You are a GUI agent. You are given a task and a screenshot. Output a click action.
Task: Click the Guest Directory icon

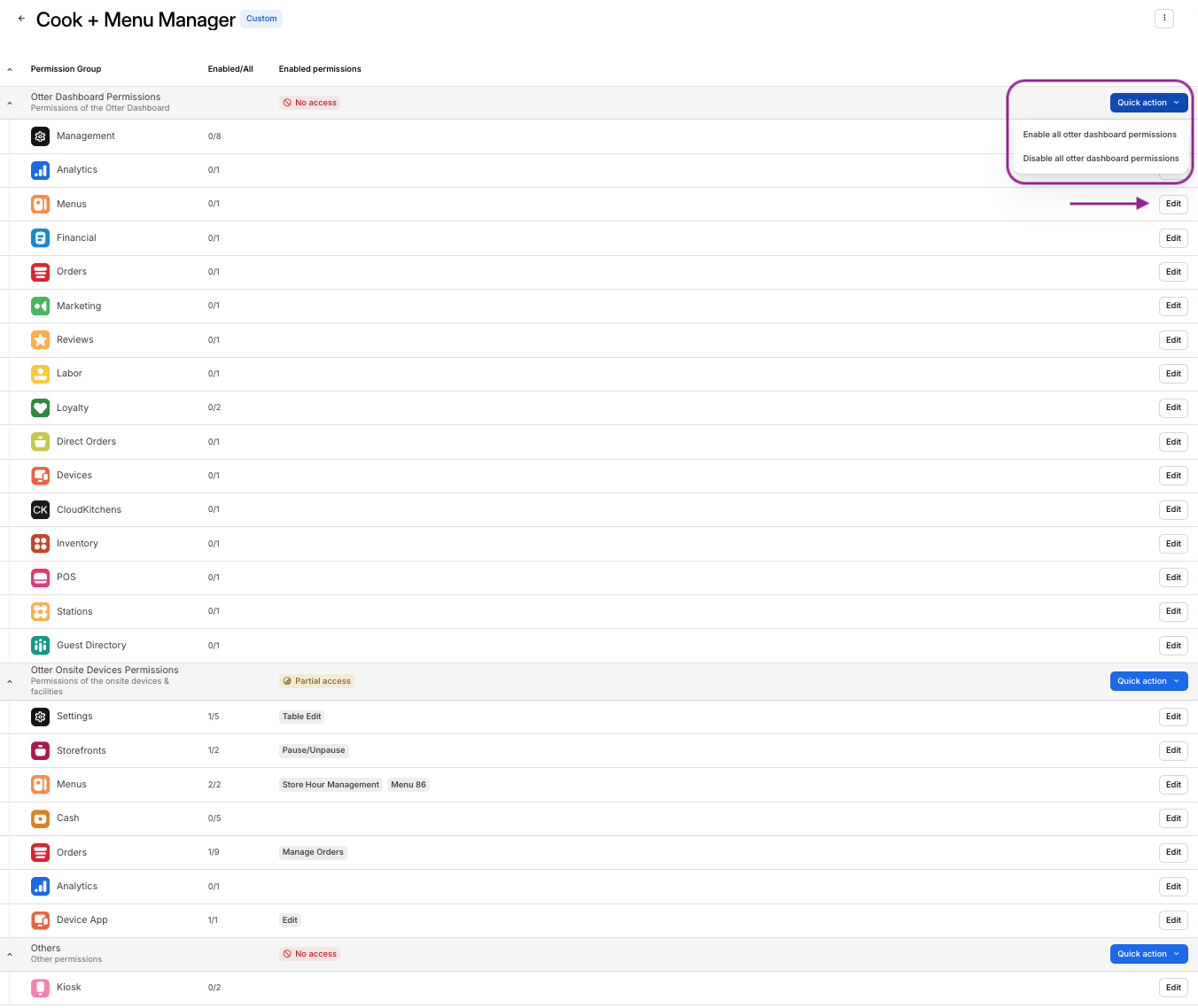coord(40,646)
